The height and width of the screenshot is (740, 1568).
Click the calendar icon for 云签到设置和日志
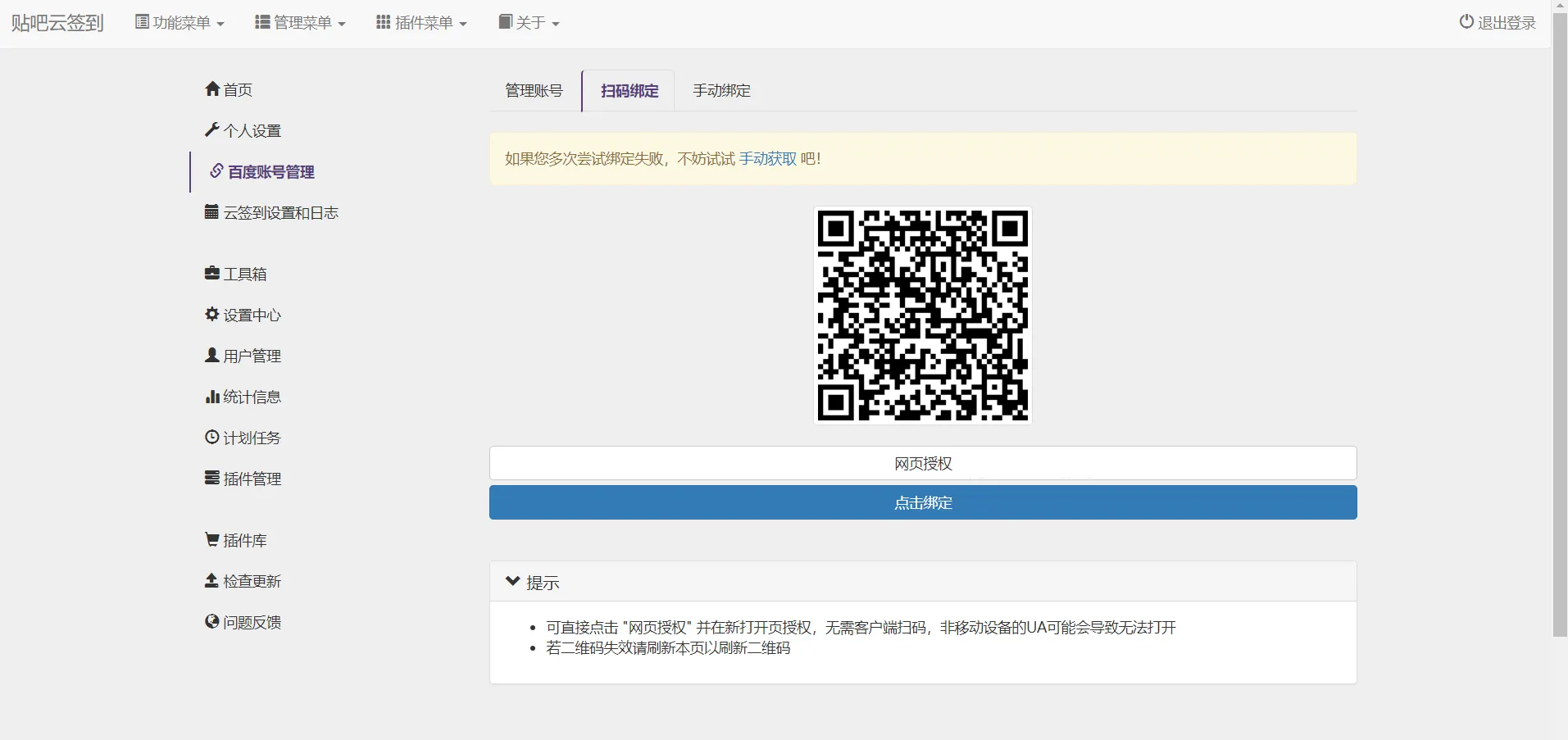(x=211, y=211)
